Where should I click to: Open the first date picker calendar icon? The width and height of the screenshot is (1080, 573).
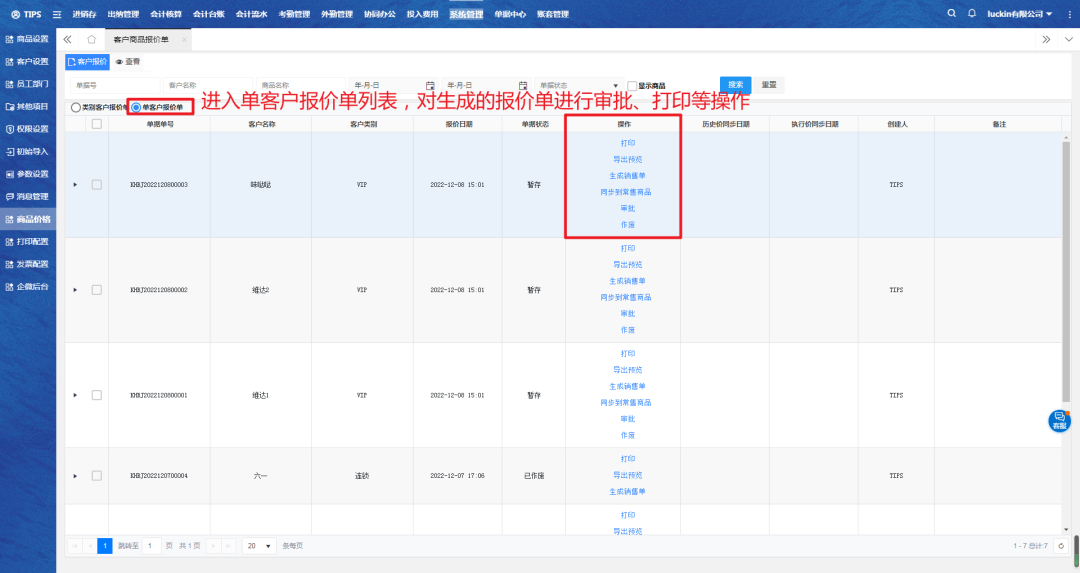(x=430, y=85)
